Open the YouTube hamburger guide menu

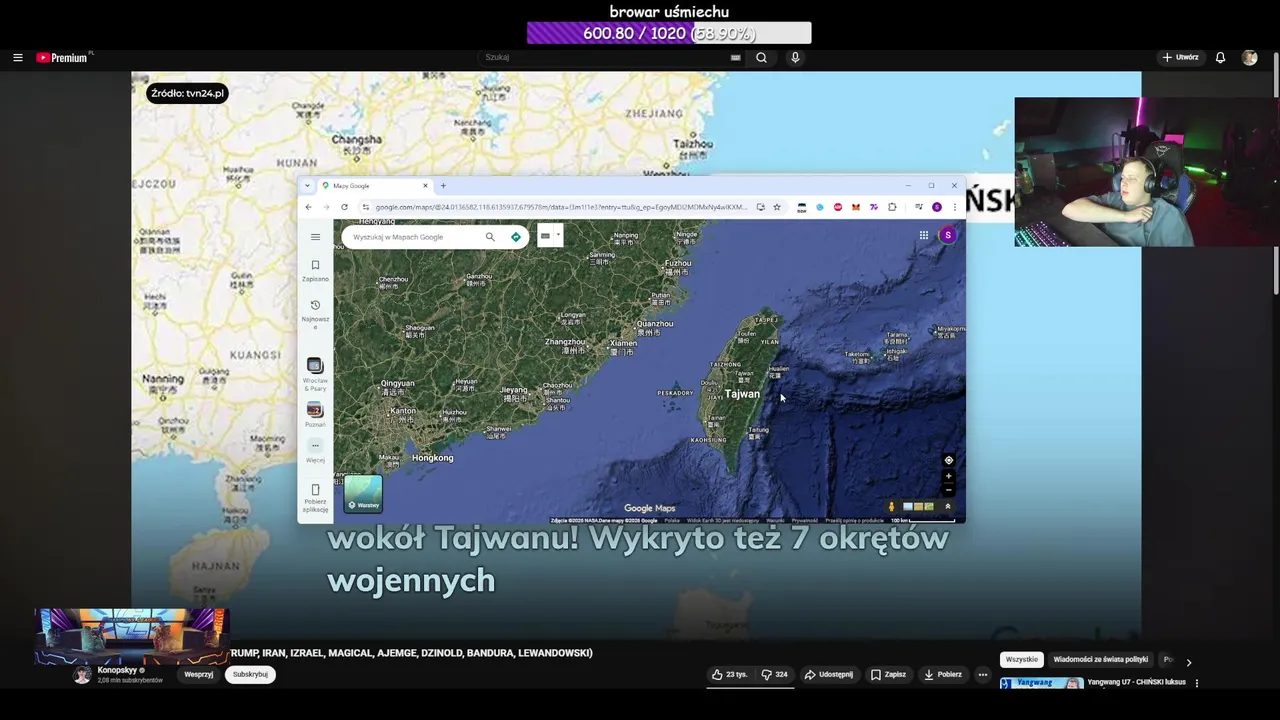tap(17, 58)
